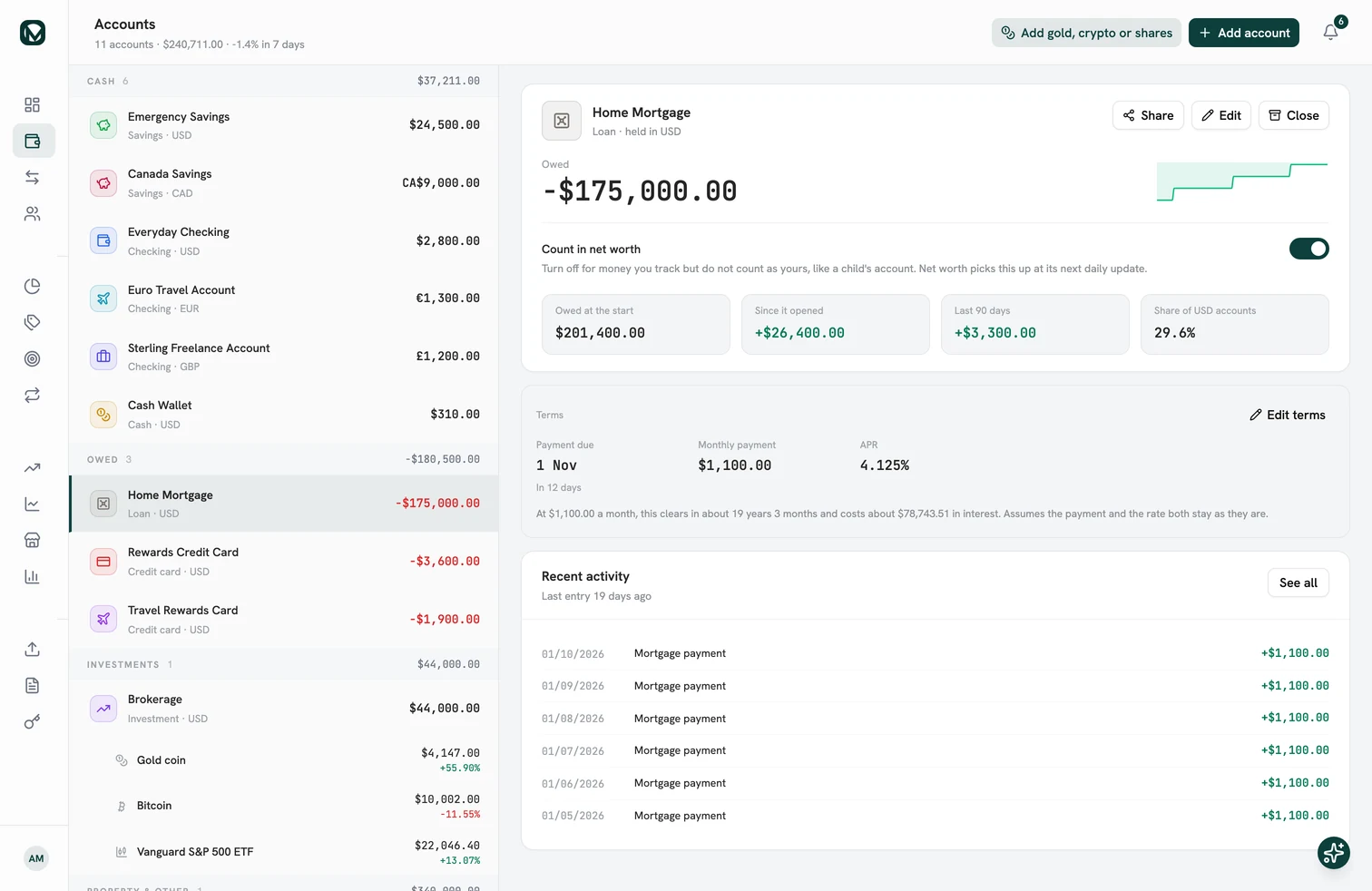Select the Euro Travel Account row
Screen dimensions: 1372x891
(284, 299)
